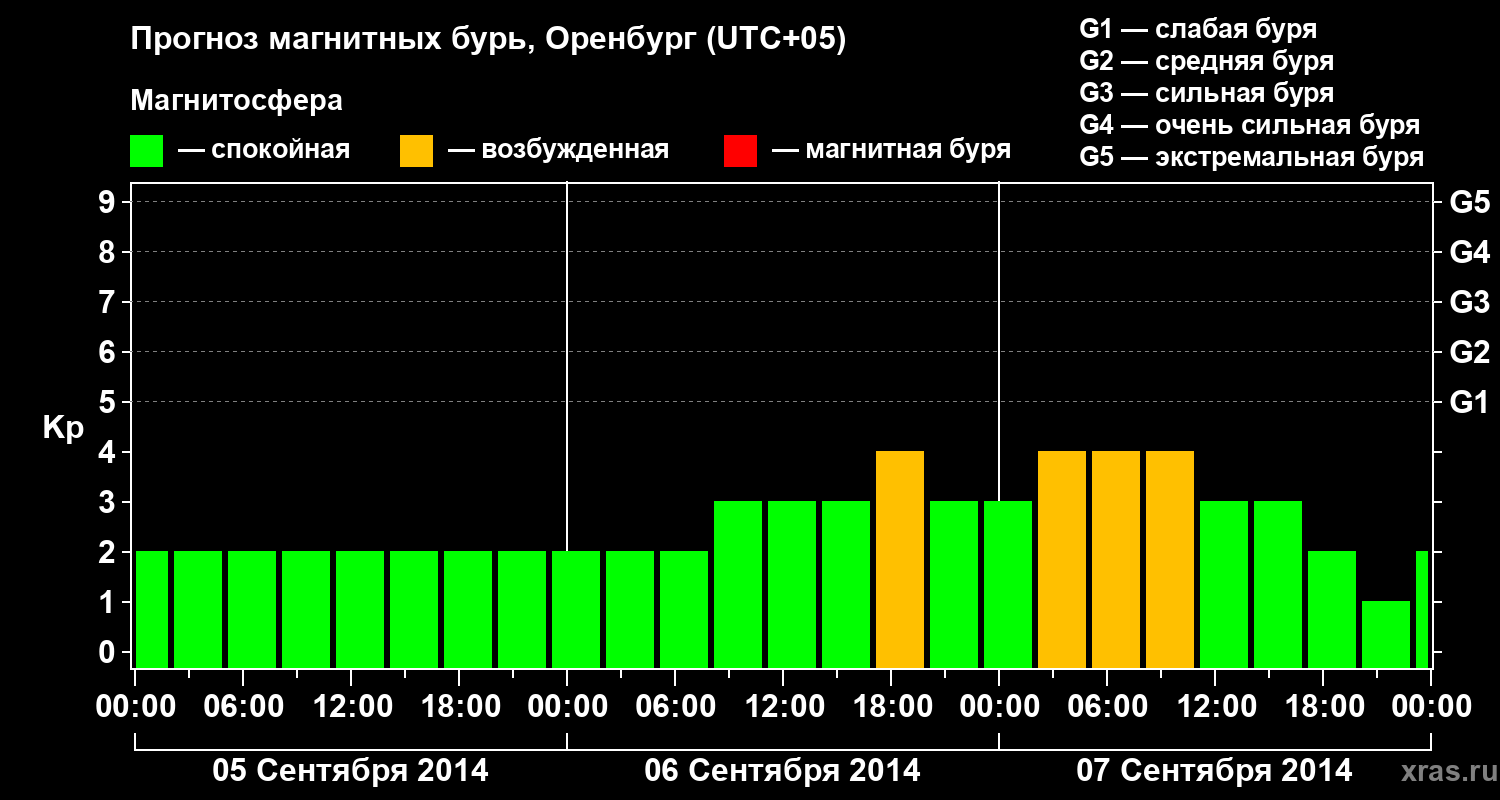Click the date label '06 Сентября 2014'
The image size is (1500, 800).
click(x=783, y=771)
